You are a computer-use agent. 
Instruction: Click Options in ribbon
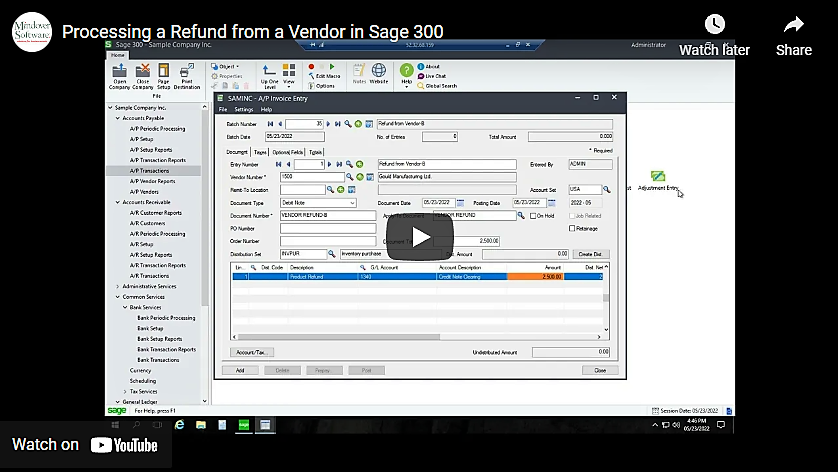tap(321, 86)
